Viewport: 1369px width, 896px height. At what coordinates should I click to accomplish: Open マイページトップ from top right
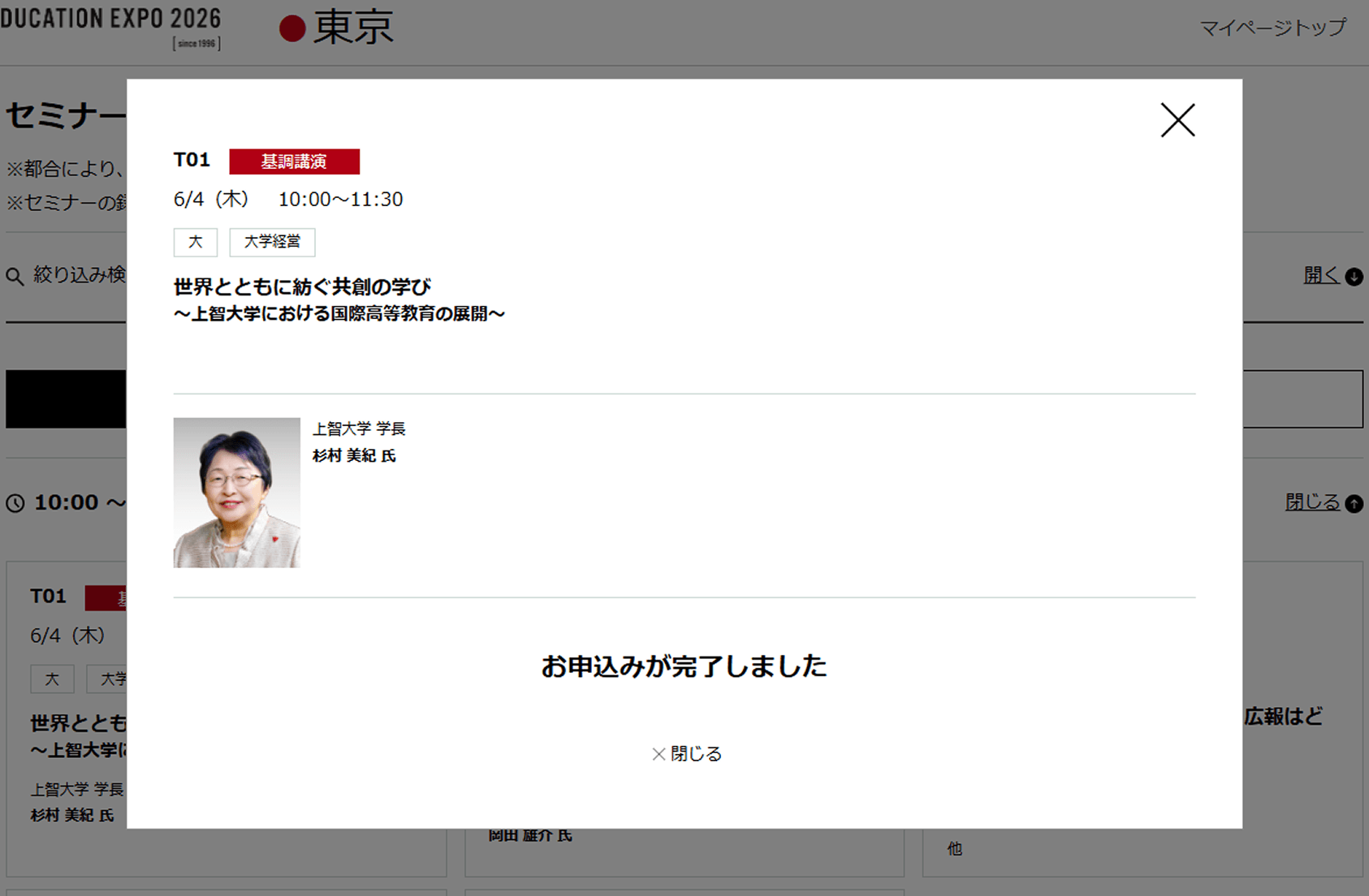click(1273, 27)
